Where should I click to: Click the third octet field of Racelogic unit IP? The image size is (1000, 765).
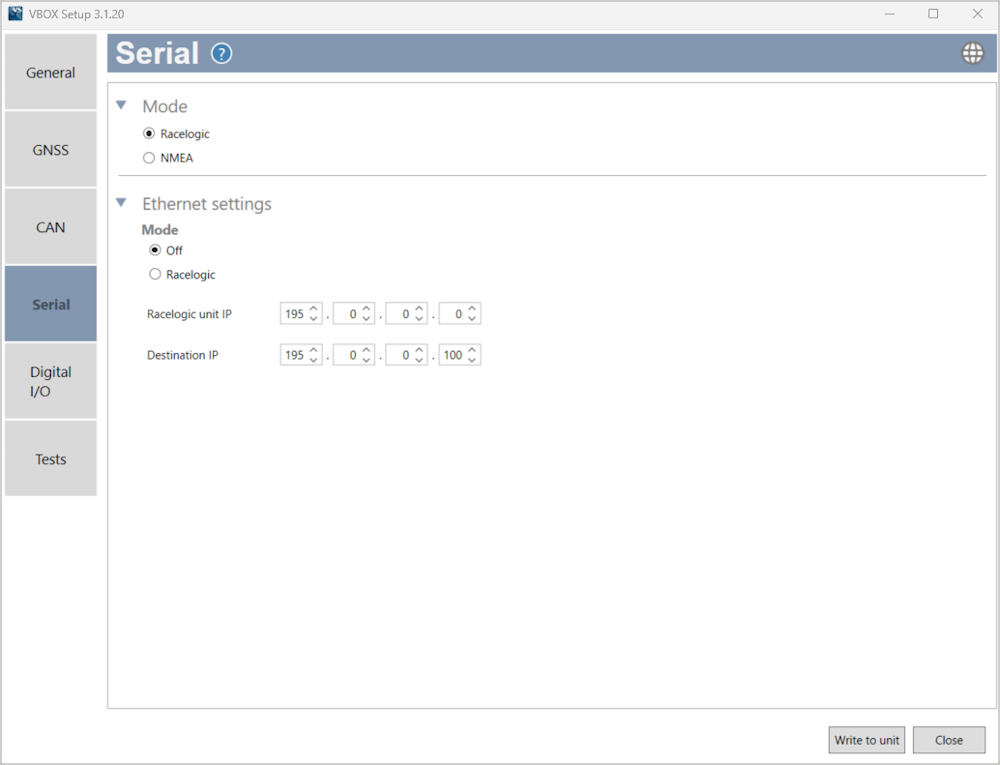[400, 314]
